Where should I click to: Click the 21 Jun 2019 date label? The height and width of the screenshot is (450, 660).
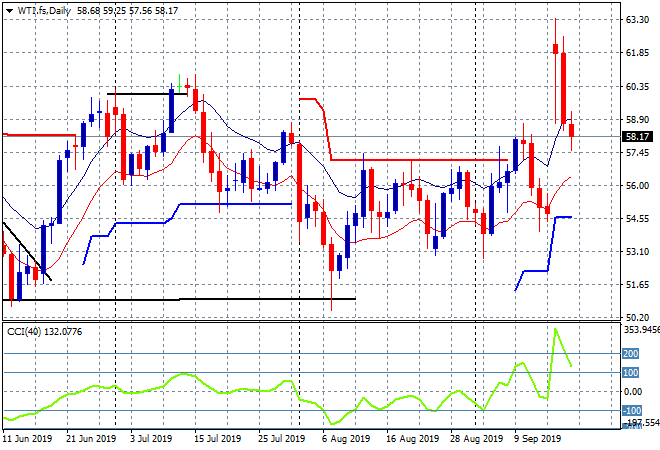(91, 439)
